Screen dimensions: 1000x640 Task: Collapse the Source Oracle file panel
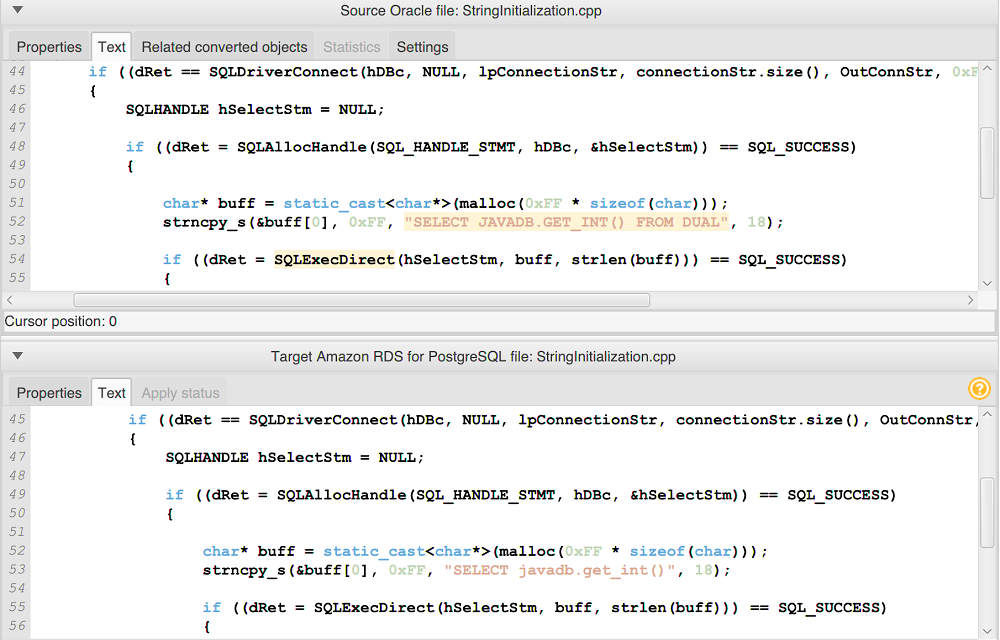[17, 11]
